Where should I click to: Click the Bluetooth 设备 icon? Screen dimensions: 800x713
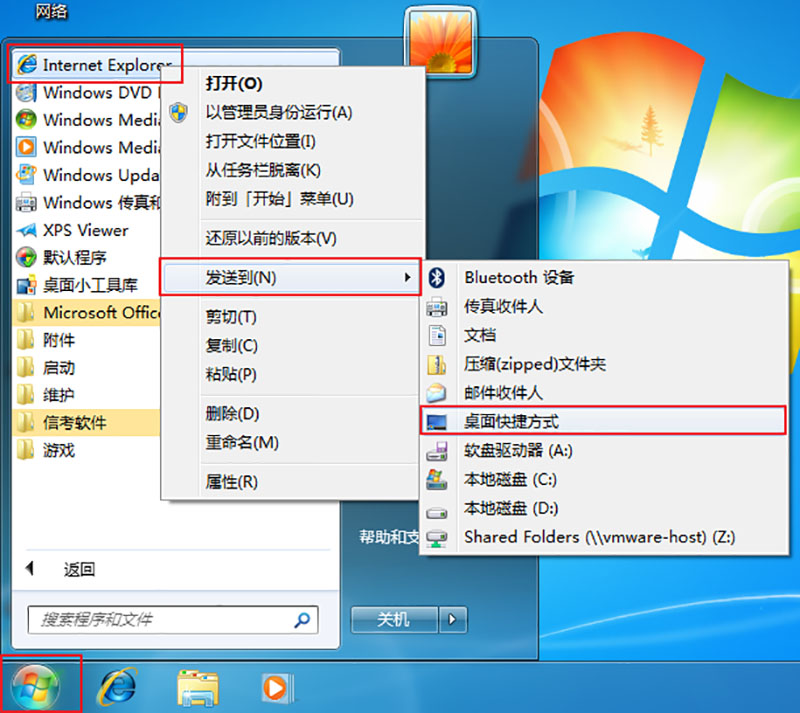point(436,278)
